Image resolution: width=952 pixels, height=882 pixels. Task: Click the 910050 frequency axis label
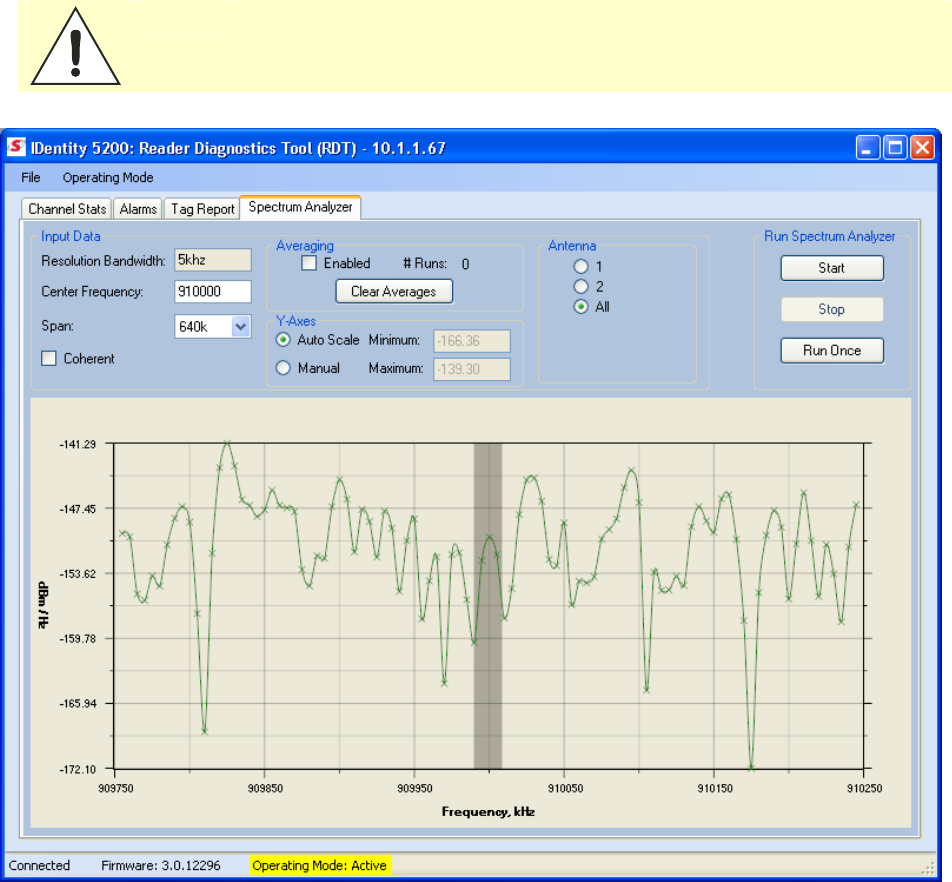click(x=565, y=788)
